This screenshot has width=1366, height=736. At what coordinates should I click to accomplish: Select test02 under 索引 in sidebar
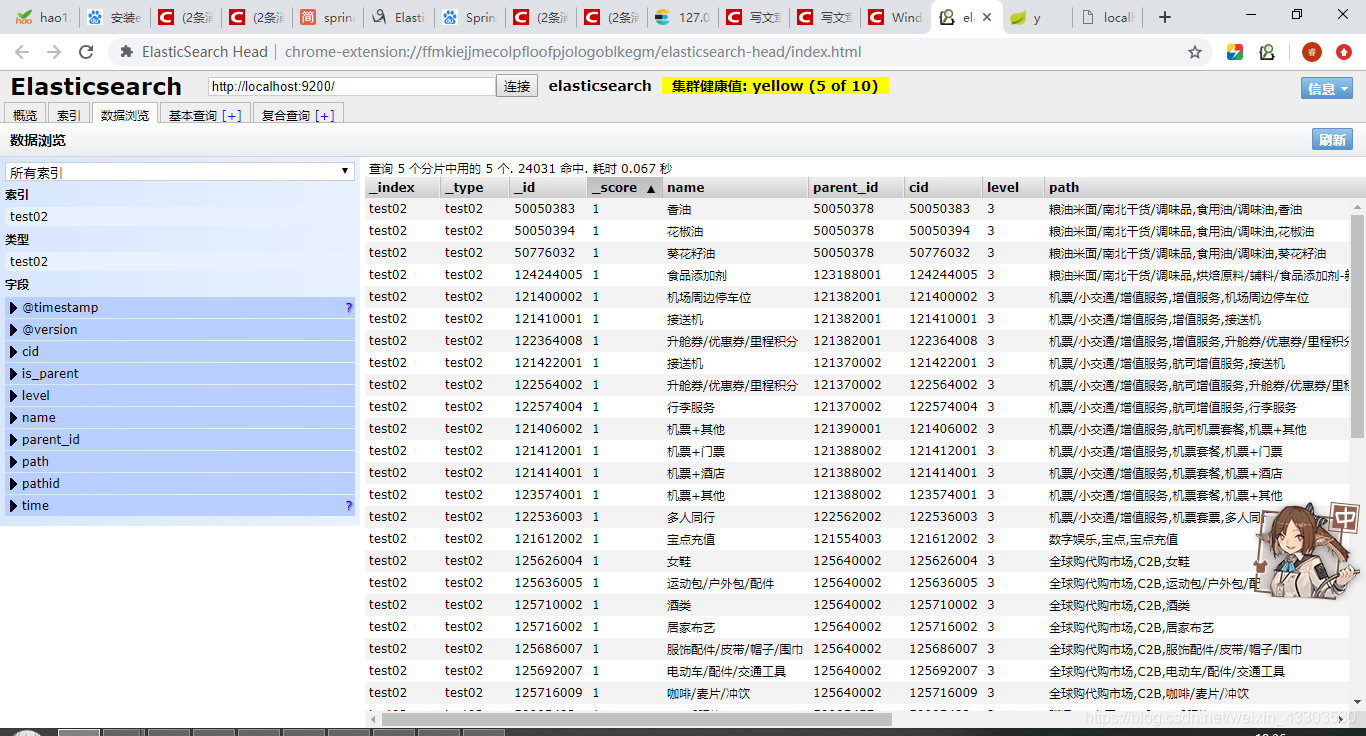pos(180,216)
